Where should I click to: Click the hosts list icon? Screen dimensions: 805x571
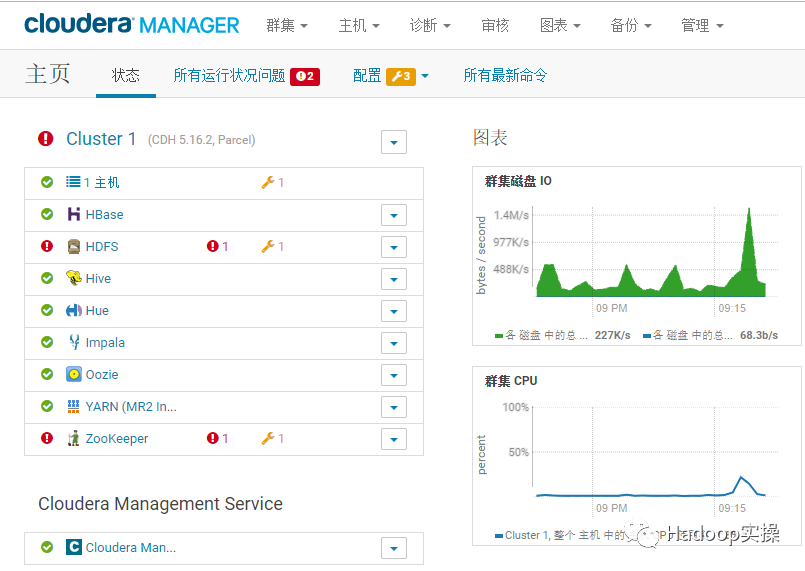click(73, 182)
